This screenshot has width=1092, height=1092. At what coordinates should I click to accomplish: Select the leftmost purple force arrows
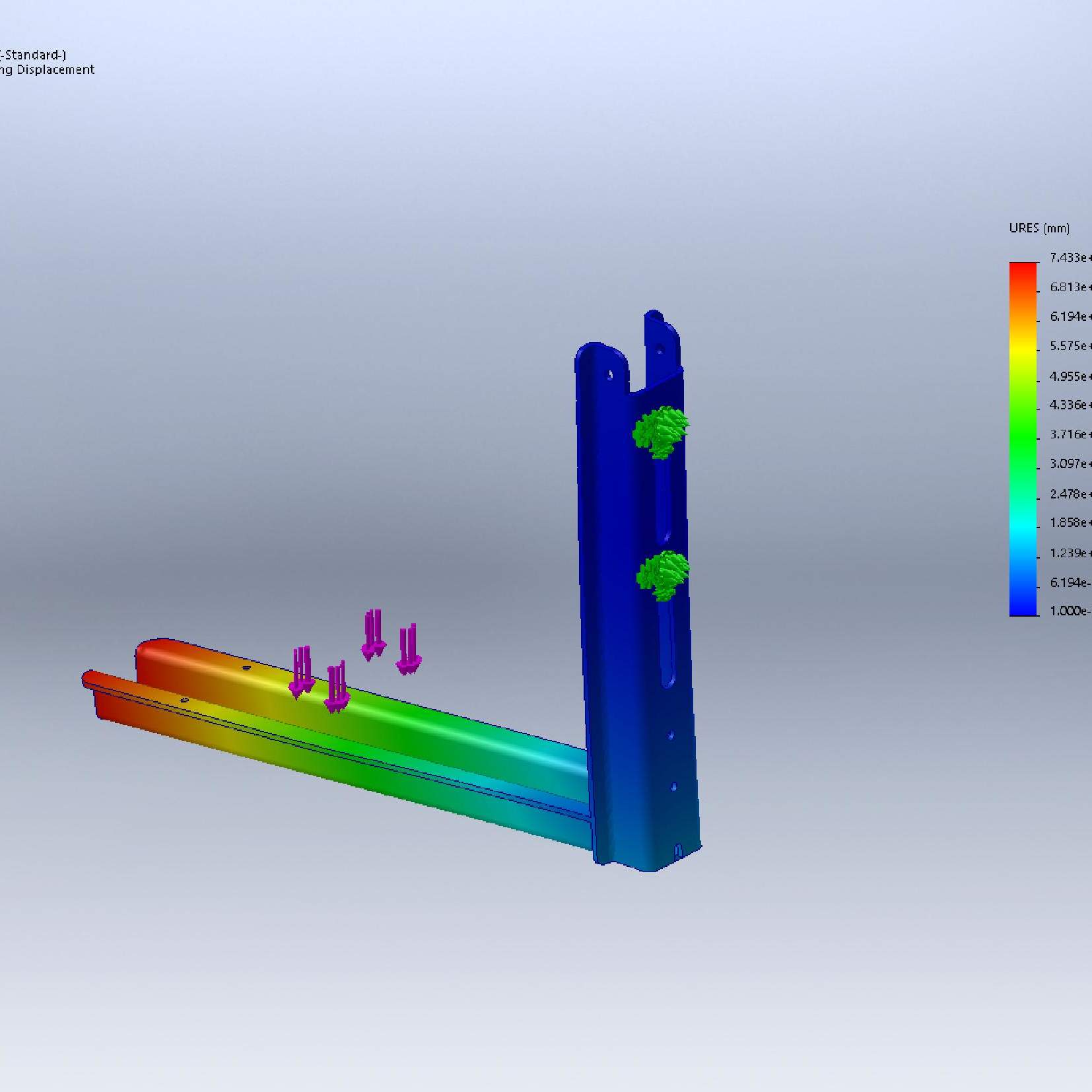point(302,671)
